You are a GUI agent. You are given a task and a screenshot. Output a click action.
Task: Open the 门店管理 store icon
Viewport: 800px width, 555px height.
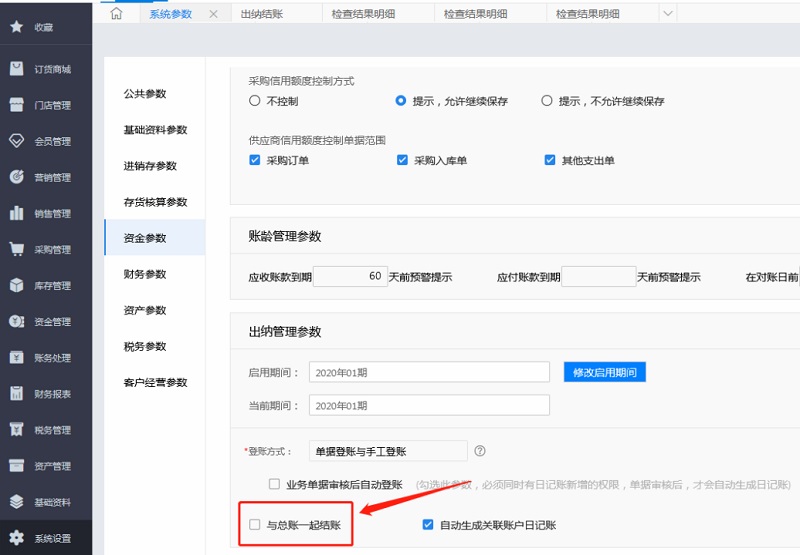click(x=16, y=105)
